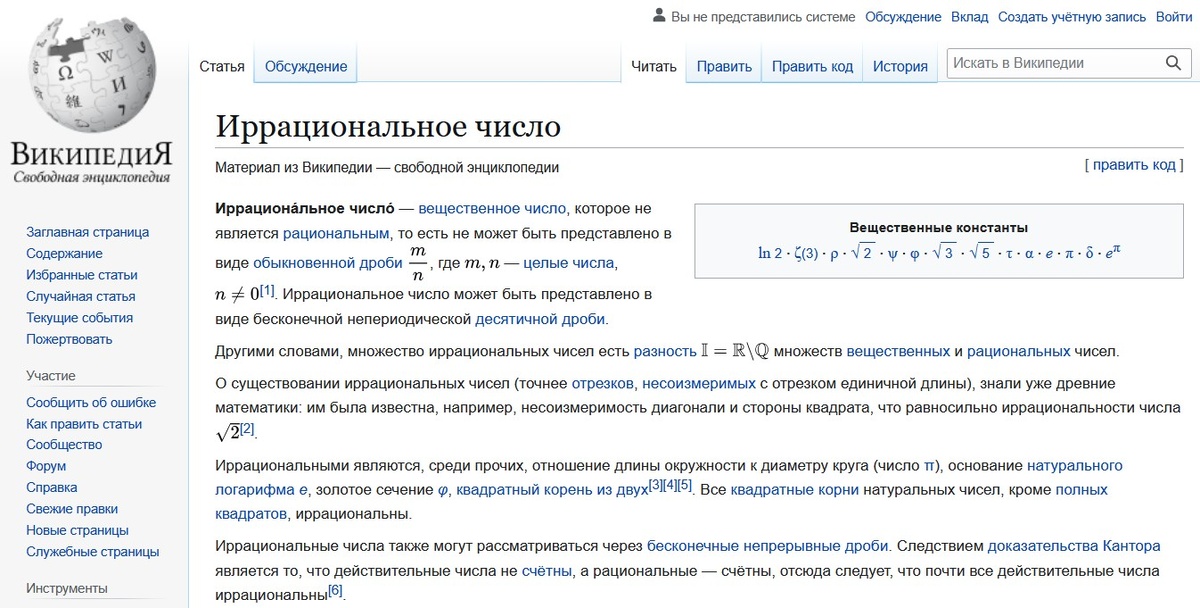Click the Войти link

1172,16
